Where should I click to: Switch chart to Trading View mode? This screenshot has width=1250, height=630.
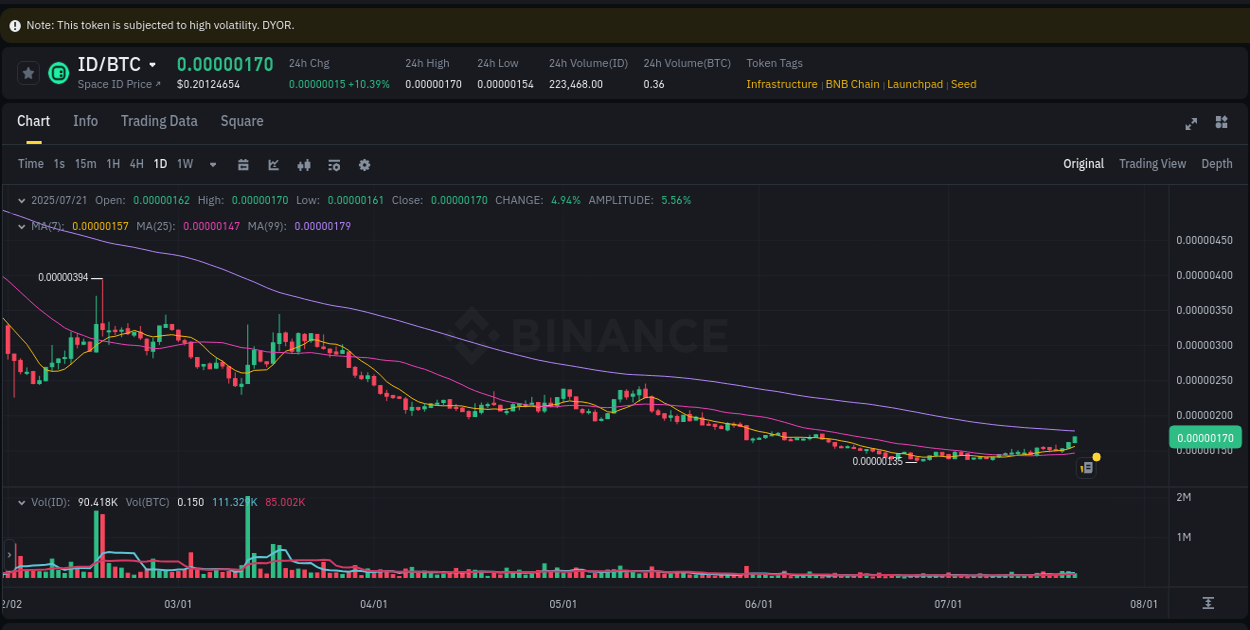point(1152,163)
